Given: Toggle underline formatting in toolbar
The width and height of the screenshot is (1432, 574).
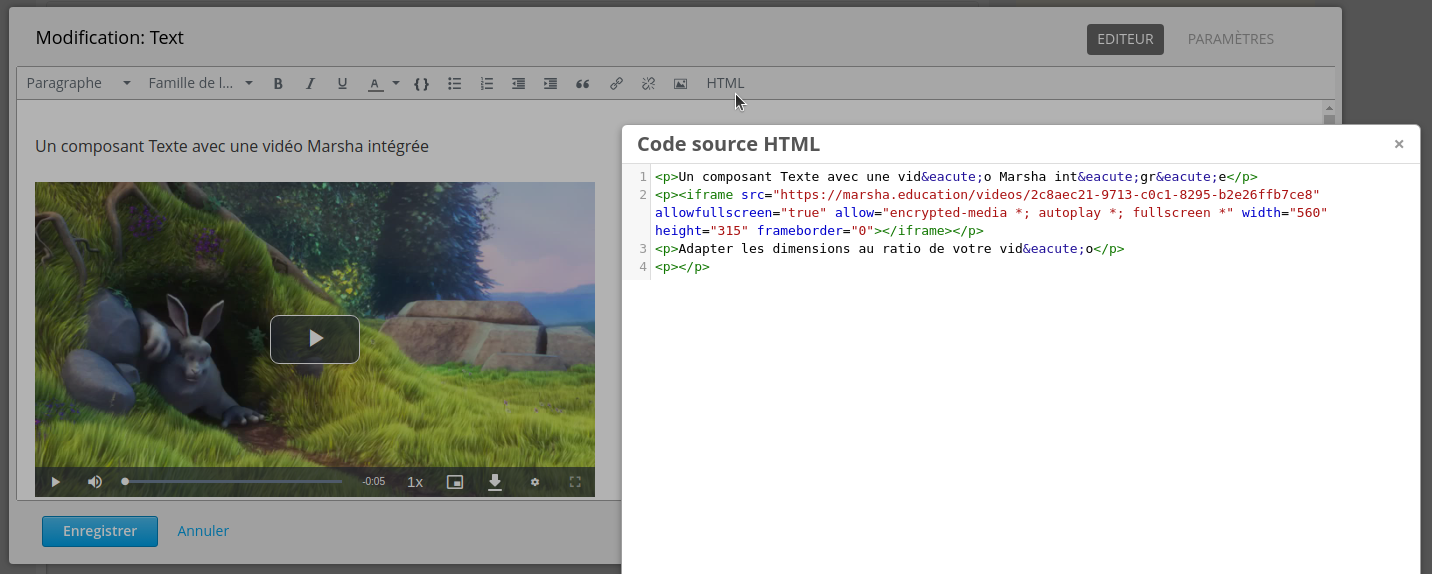Looking at the screenshot, I should 342,84.
